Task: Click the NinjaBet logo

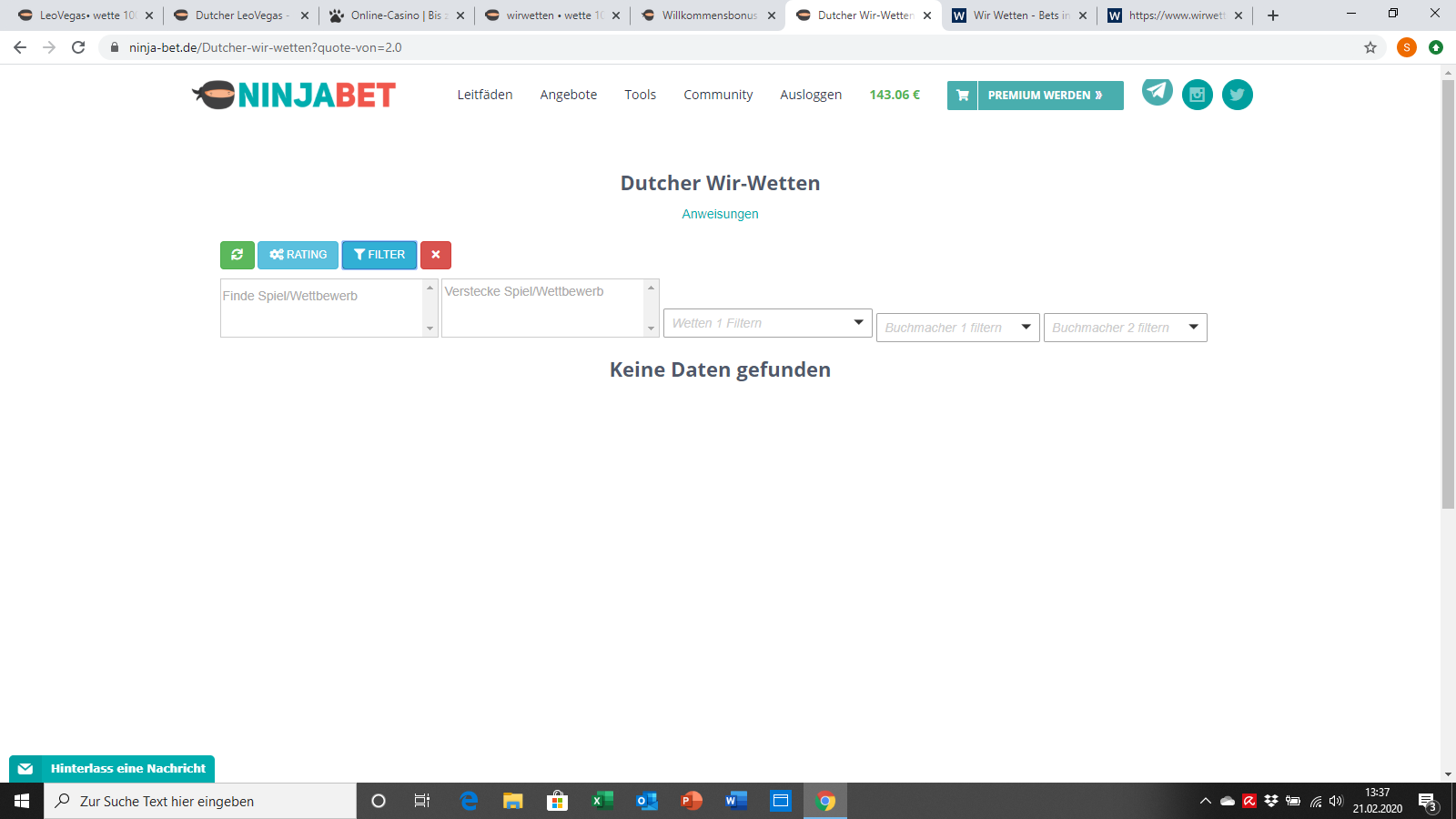Action: click(294, 95)
